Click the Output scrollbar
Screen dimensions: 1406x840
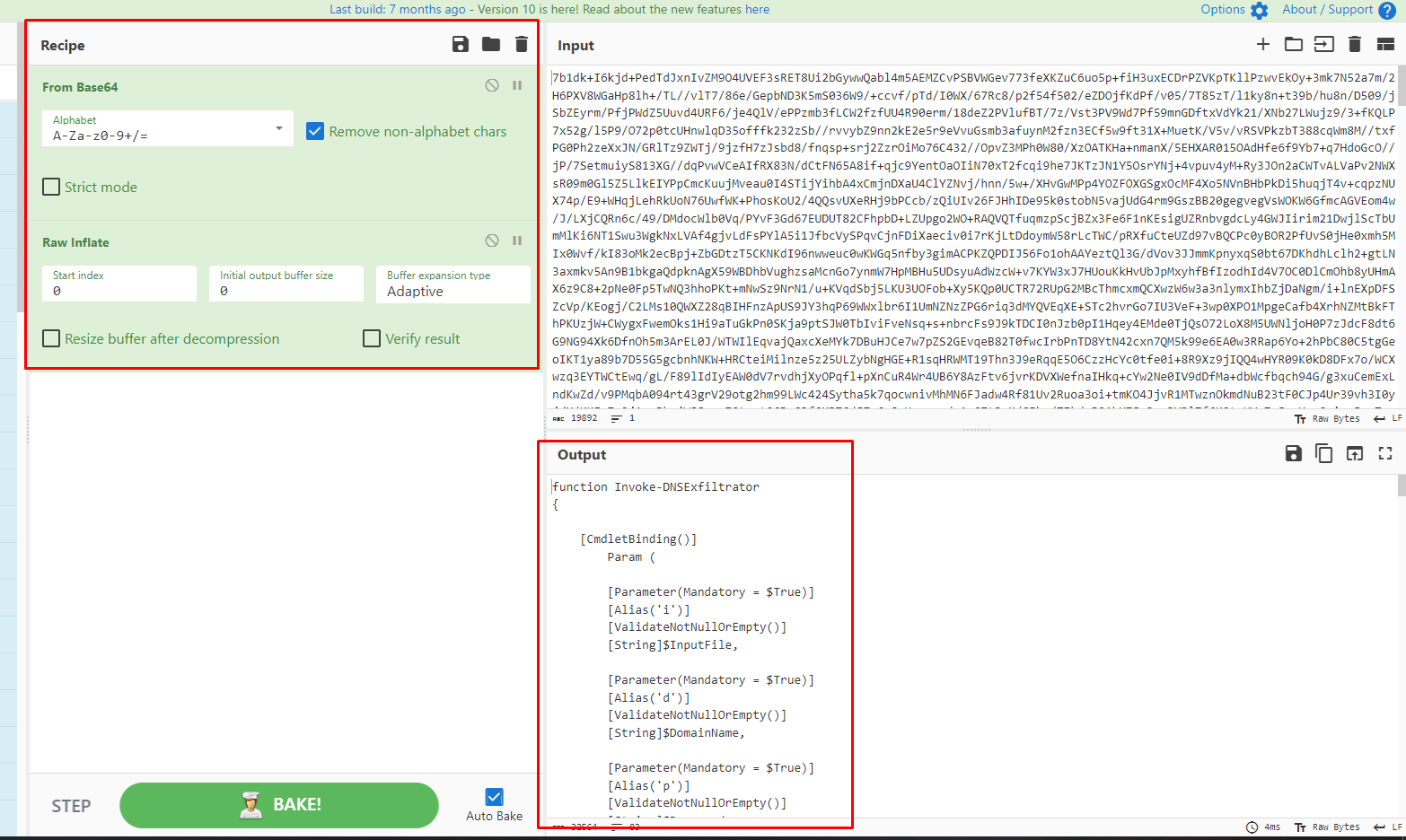[1402, 486]
